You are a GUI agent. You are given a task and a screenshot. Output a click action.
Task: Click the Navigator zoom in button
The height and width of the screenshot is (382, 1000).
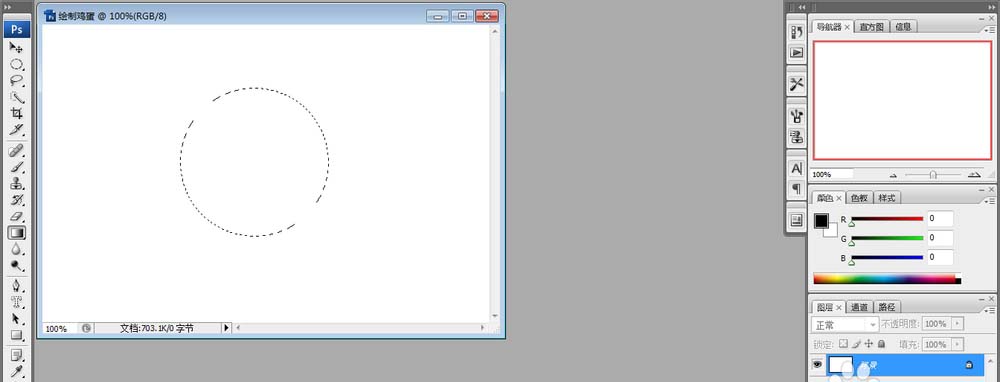(x=974, y=174)
